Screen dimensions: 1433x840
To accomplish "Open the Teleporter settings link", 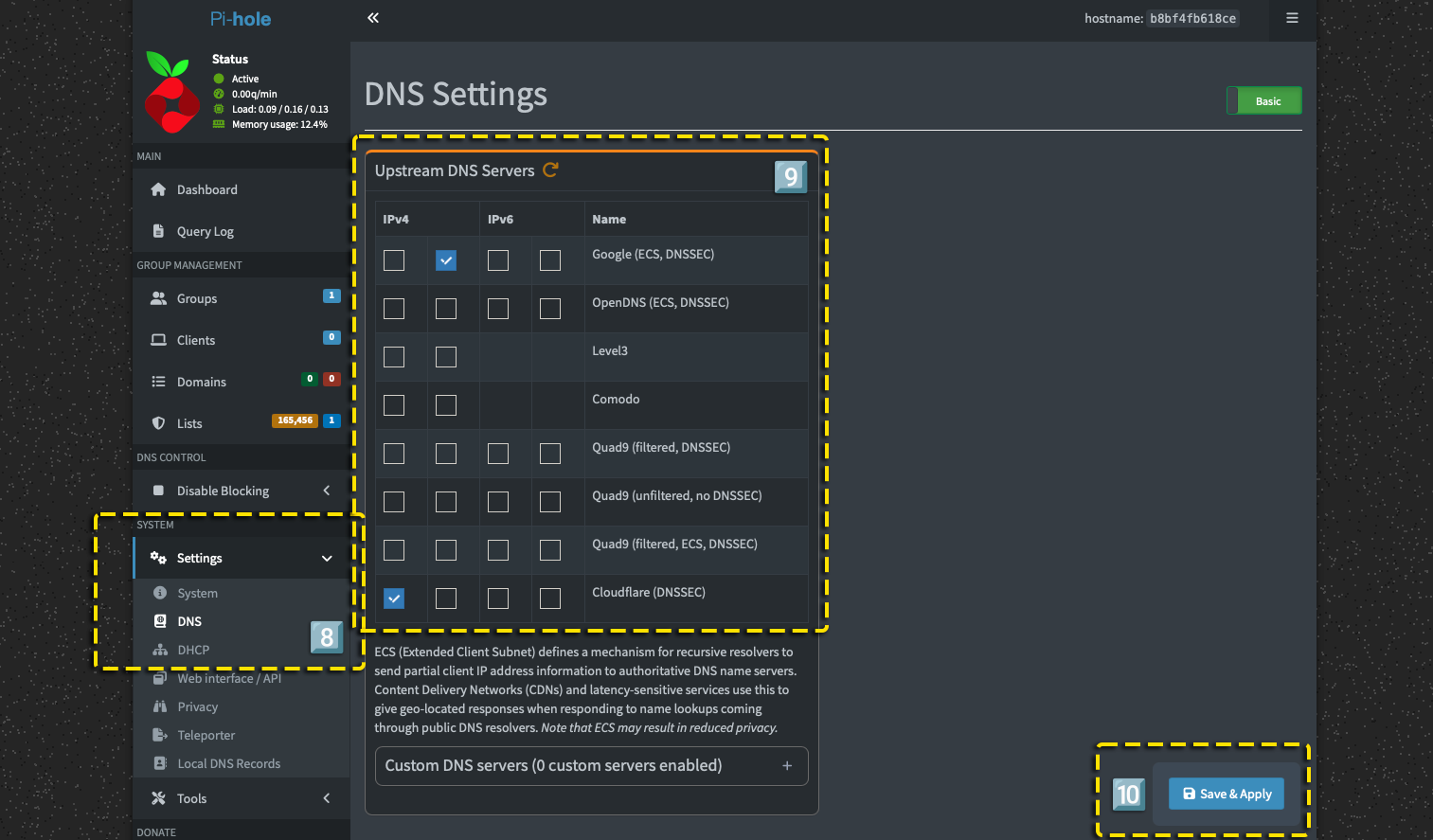I will (206, 735).
